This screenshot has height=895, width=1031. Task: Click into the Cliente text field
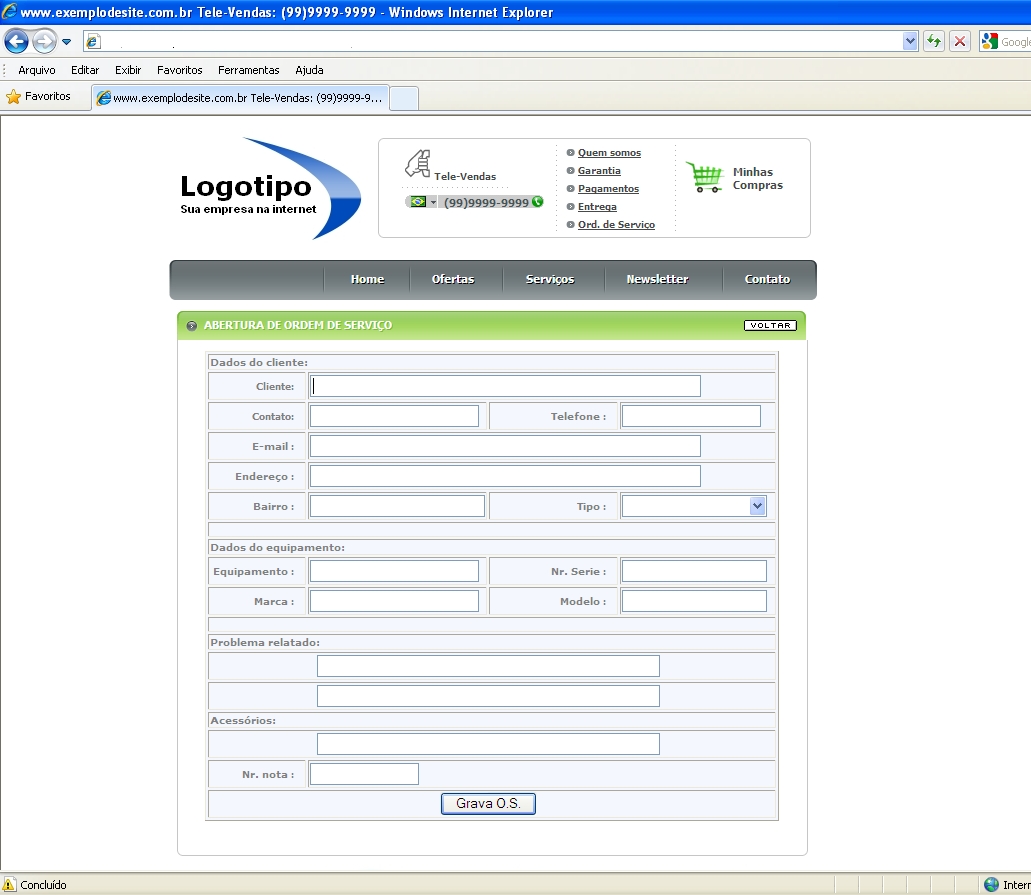(x=505, y=386)
